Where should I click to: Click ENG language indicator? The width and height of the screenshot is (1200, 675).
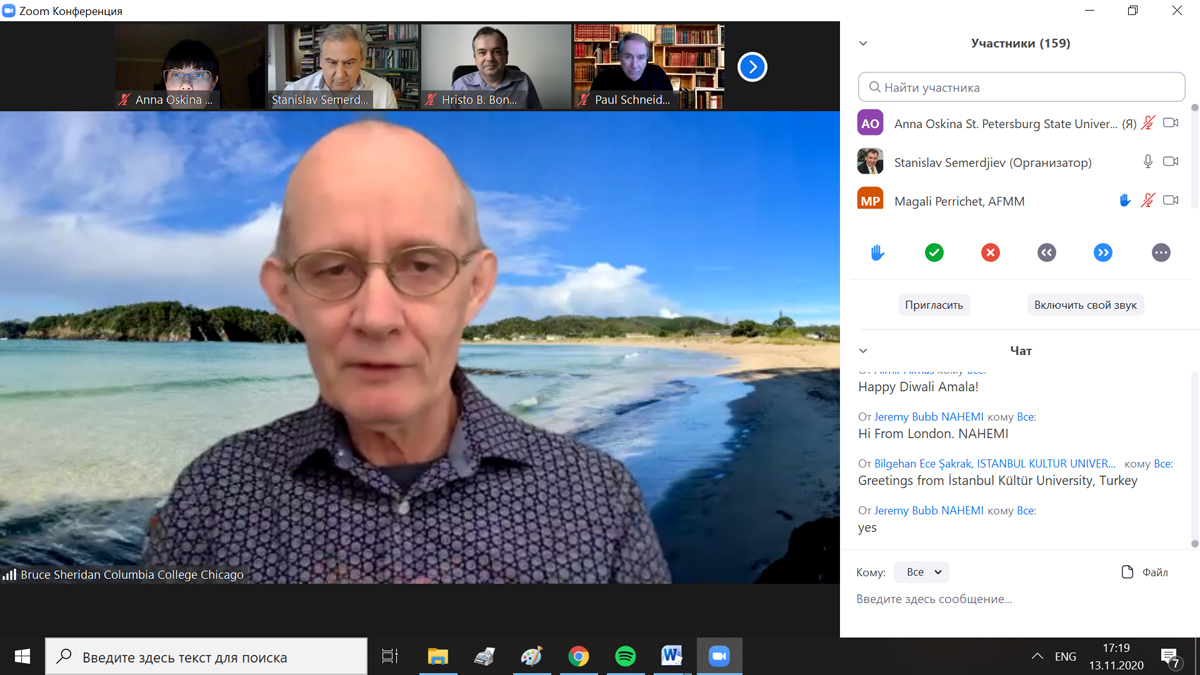[1066, 657]
